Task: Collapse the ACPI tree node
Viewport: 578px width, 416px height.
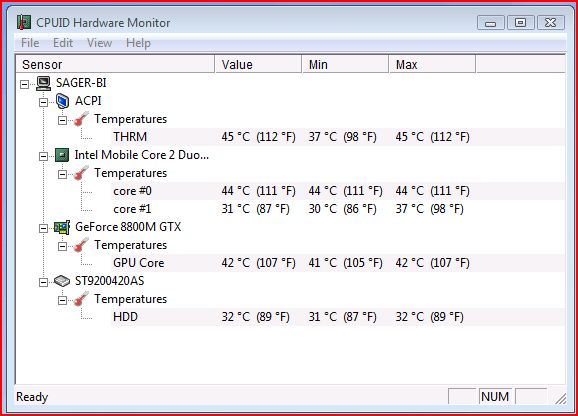Action: click(43, 102)
